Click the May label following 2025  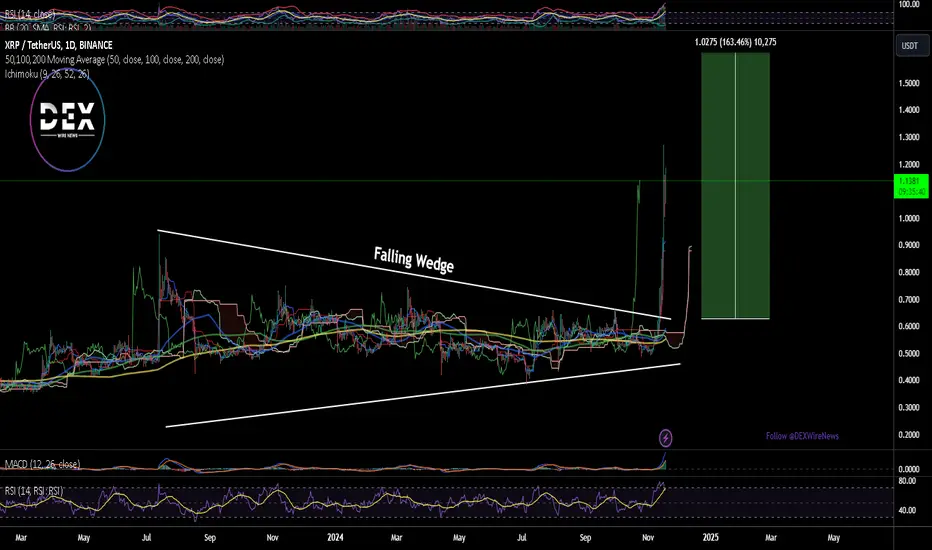834,538
